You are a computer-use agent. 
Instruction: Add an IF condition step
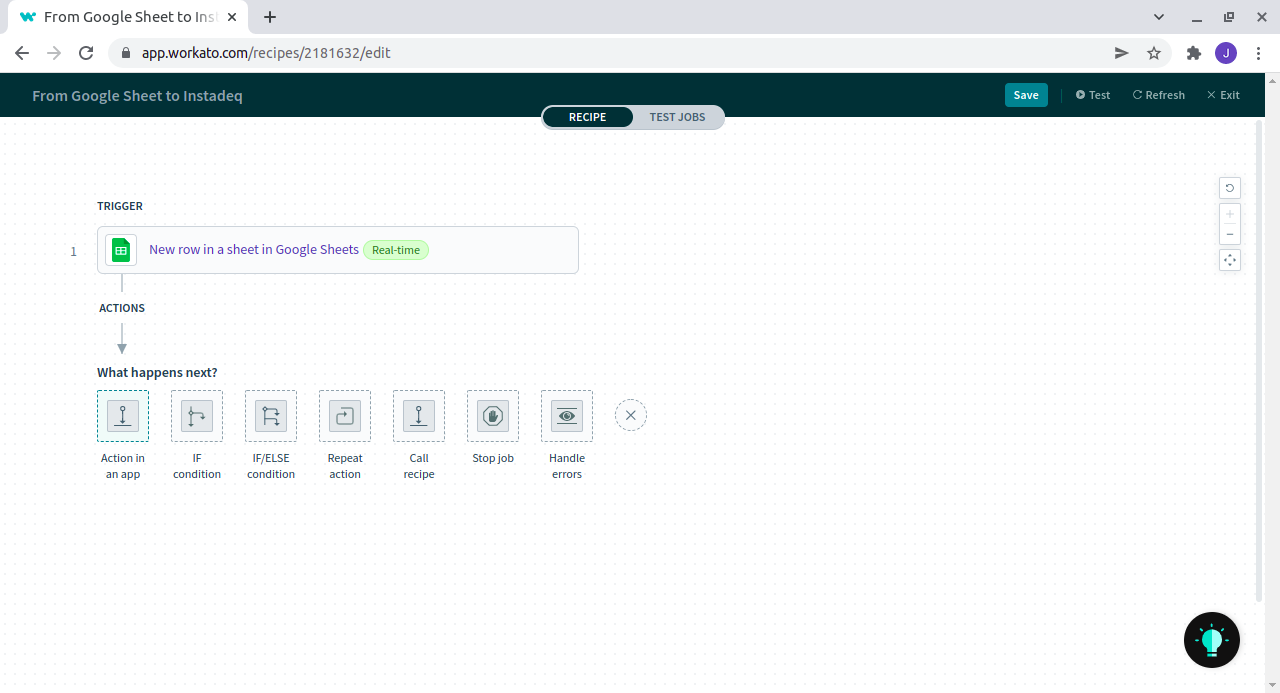tap(197, 415)
